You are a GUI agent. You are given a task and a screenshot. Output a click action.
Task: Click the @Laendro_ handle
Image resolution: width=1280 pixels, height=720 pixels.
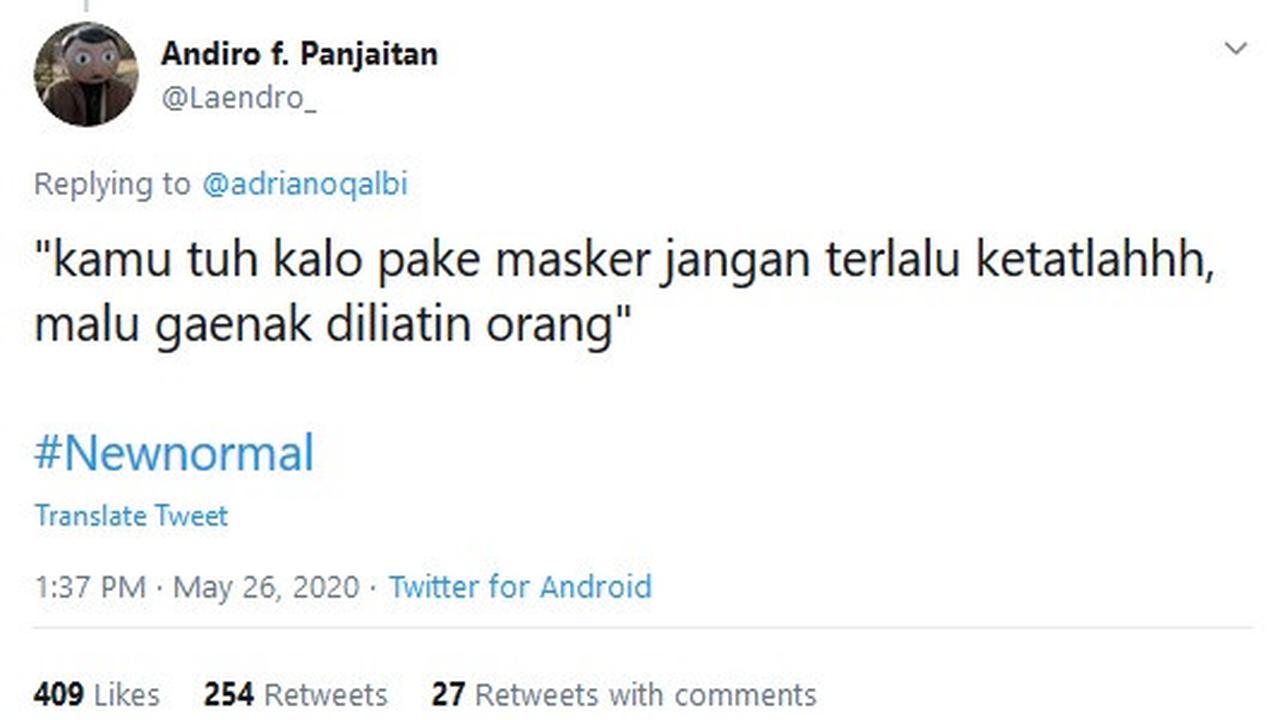[x=238, y=100]
